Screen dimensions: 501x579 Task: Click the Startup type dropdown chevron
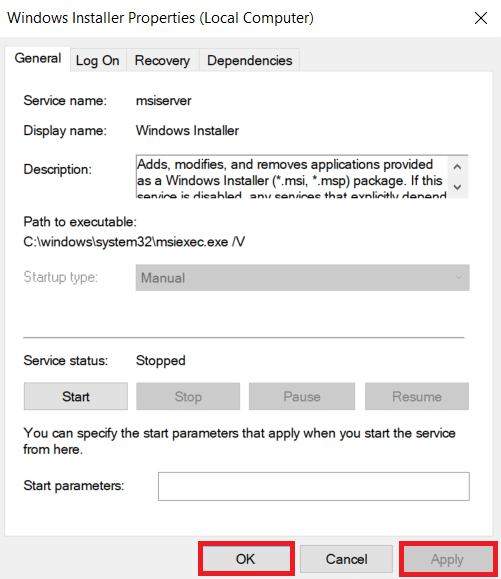[459, 278]
